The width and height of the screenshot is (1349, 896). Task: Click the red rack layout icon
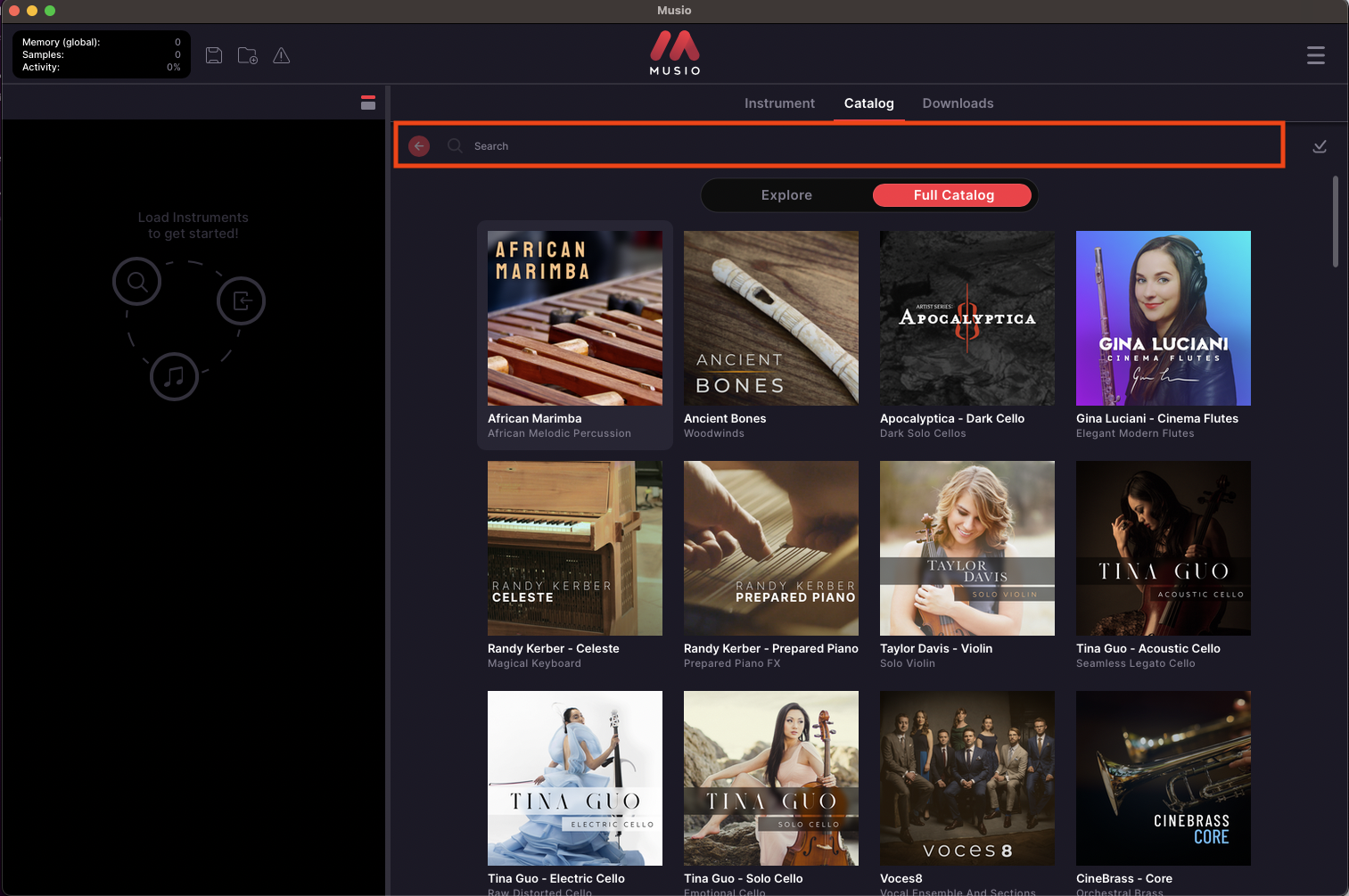(x=368, y=103)
